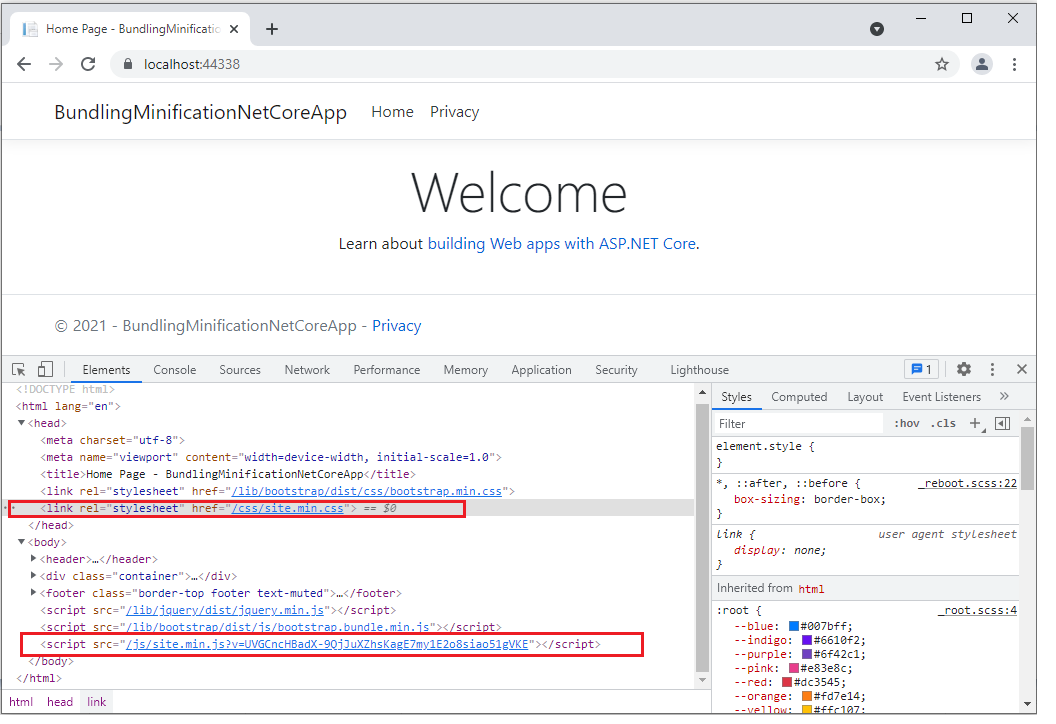
Task: Open the DevTools customize three-dot menu
Action: (x=992, y=369)
